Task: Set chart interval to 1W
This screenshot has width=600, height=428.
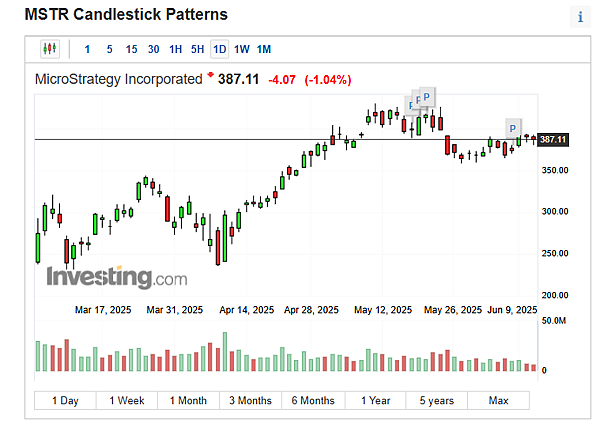Action: (242, 49)
